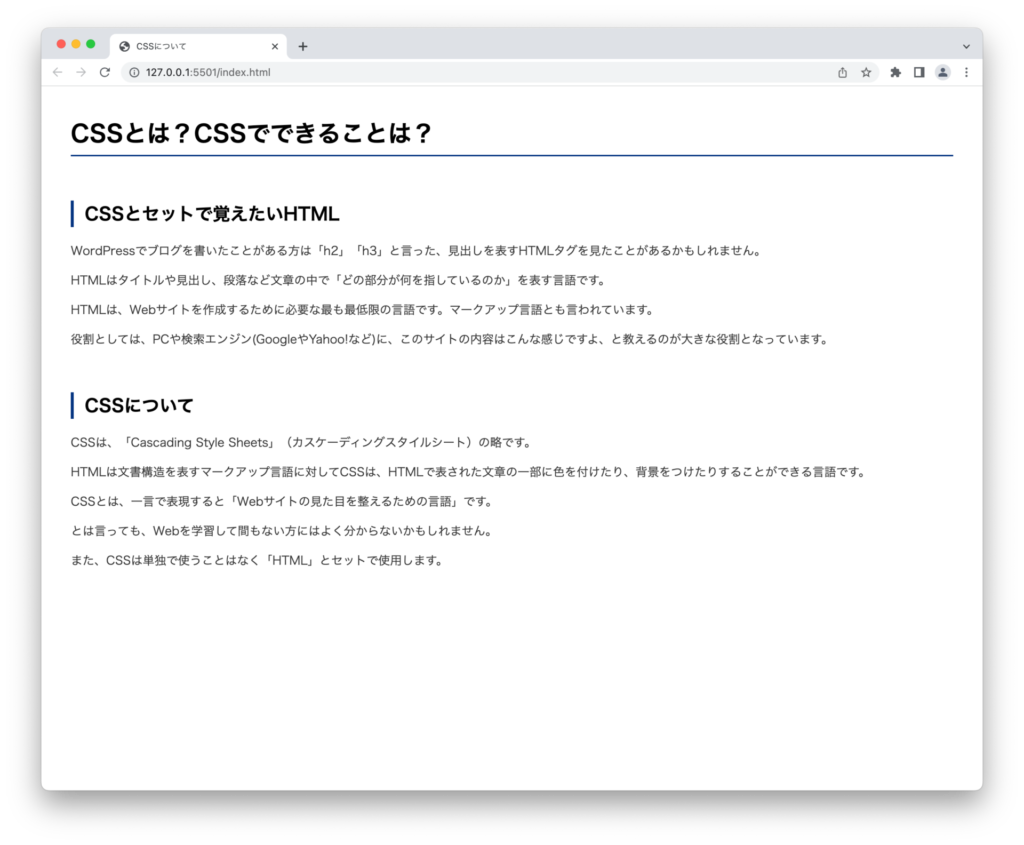Close the CSSについて tab
Viewport: 1024px width, 845px height.
(x=275, y=46)
